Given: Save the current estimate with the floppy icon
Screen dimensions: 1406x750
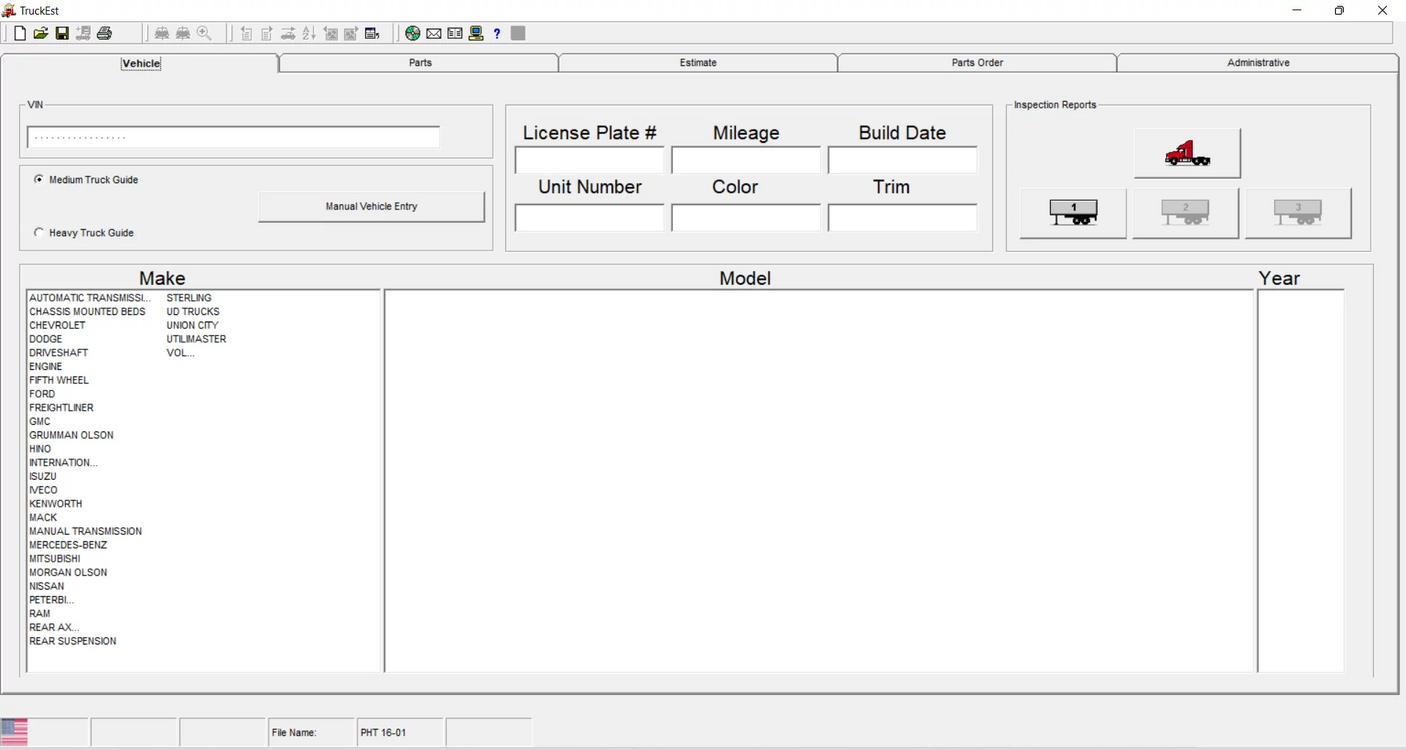Looking at the screenshot, I should 62,33.
